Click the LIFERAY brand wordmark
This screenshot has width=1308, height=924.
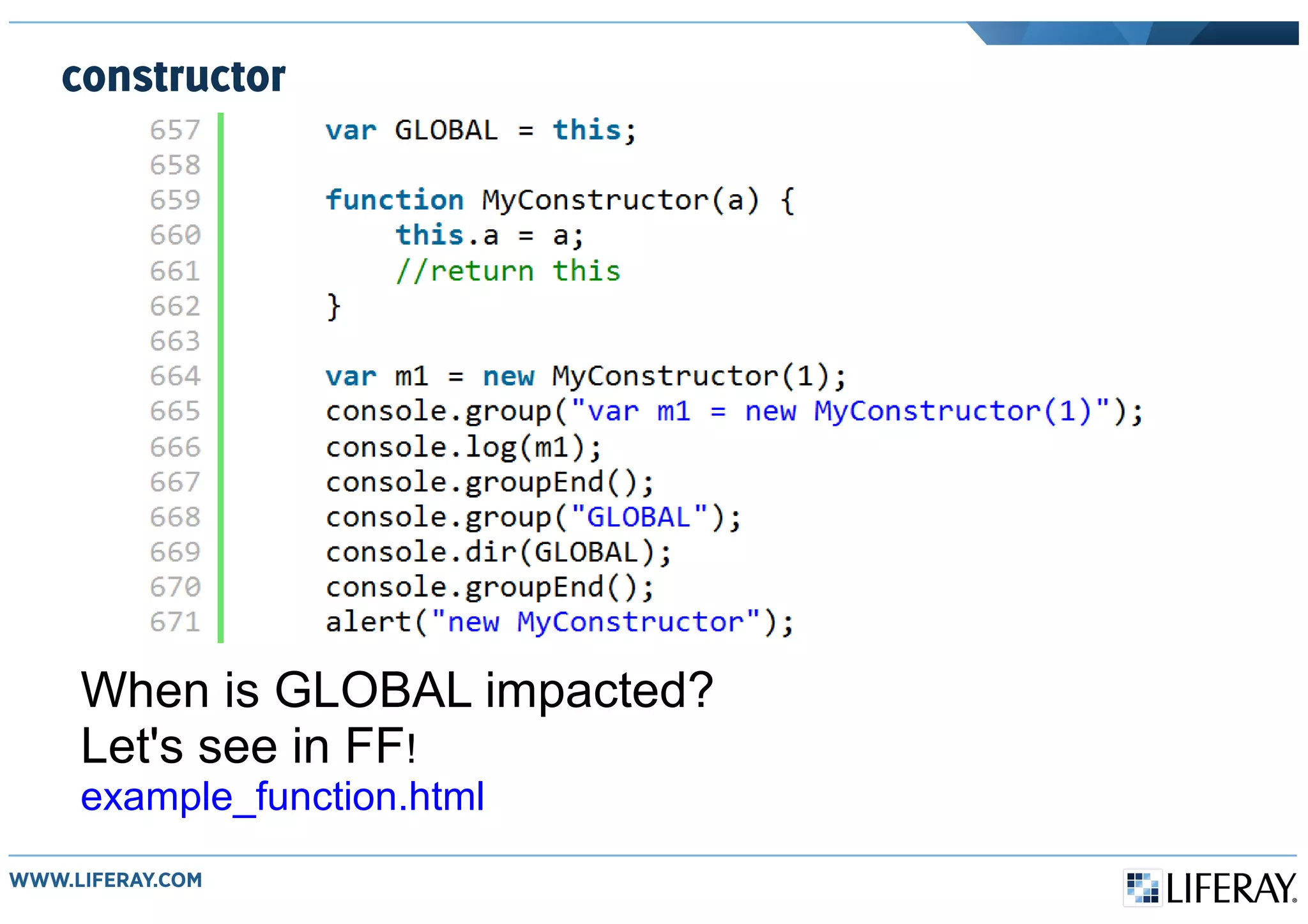(x=1231, y=888)
